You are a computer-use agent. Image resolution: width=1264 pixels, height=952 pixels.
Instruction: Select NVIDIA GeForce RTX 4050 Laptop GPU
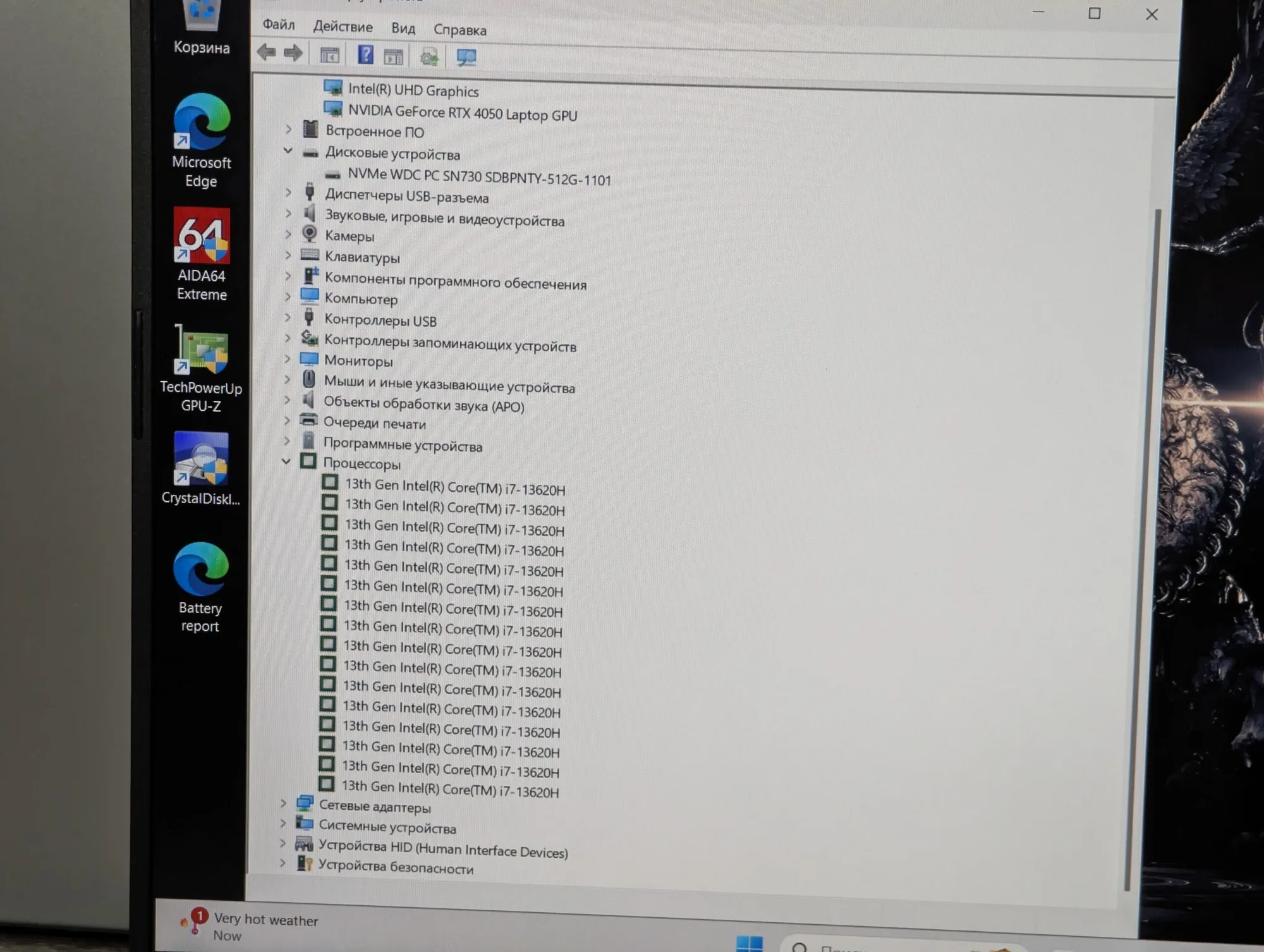450,113
